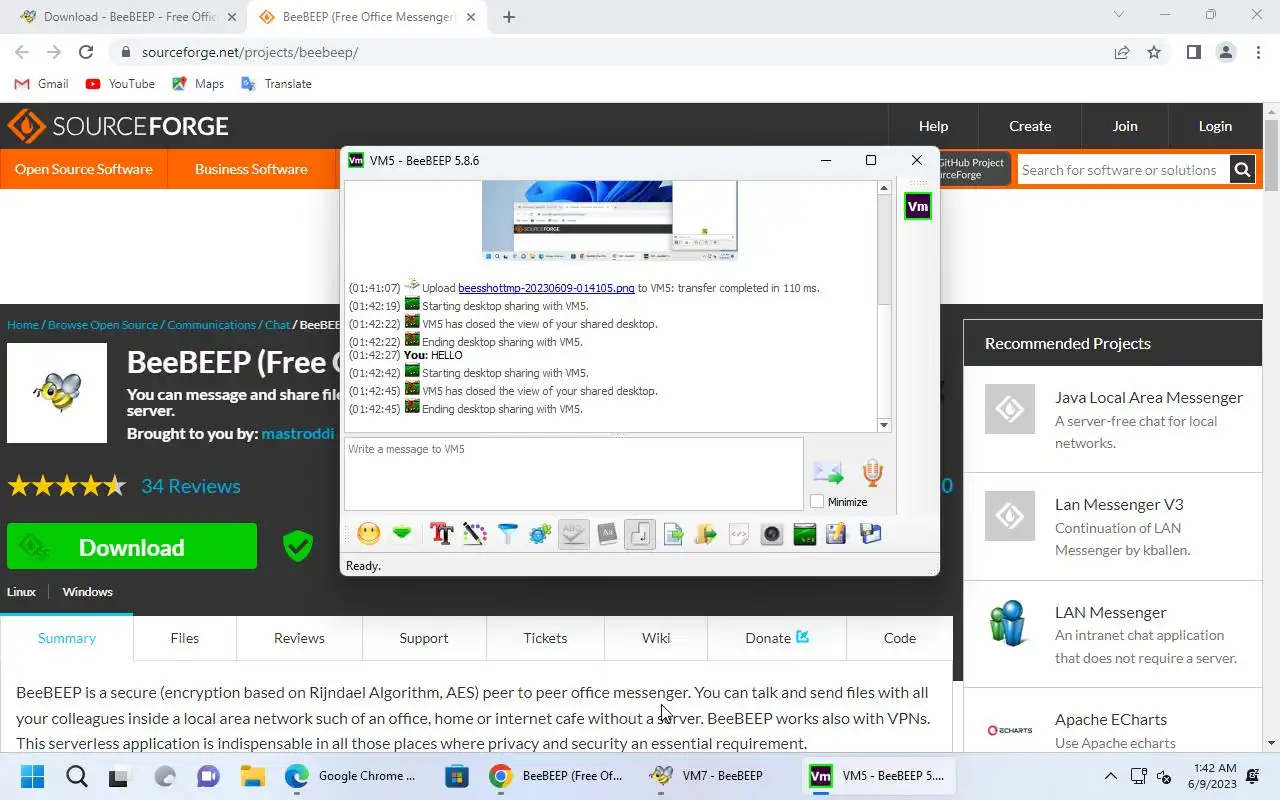The image size is (1280, 800).
Task: Click the 34 Reviews link
Action: click(x=191, y=486)
